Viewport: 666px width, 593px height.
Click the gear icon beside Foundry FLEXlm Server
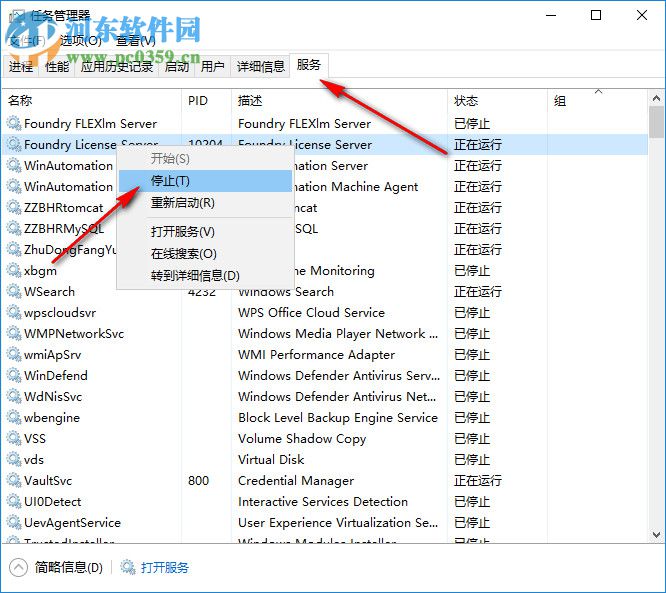pyautogui.click(x=14, y=123)
